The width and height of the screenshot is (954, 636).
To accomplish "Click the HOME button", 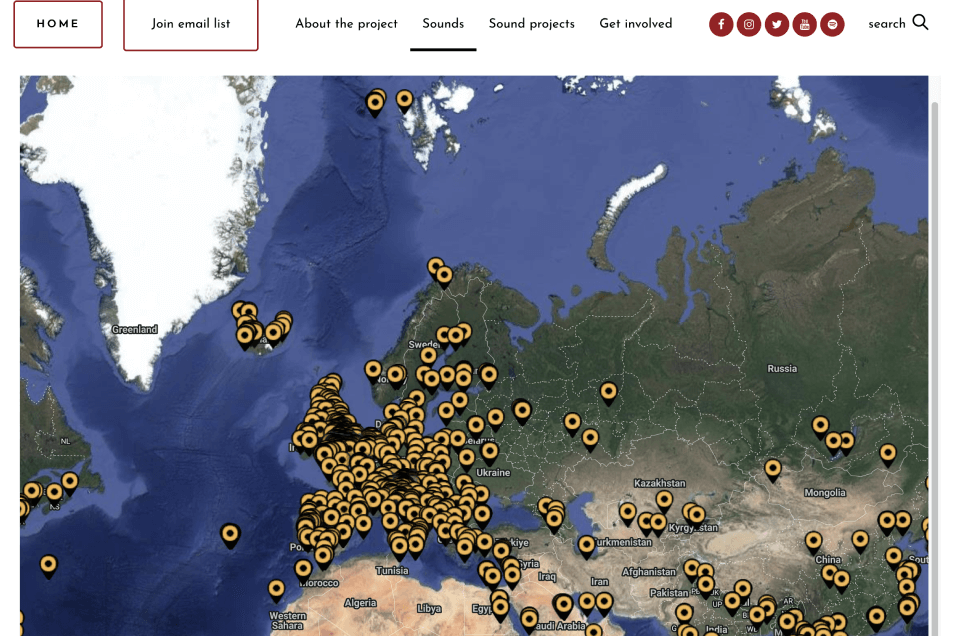I will pos(58,24).
